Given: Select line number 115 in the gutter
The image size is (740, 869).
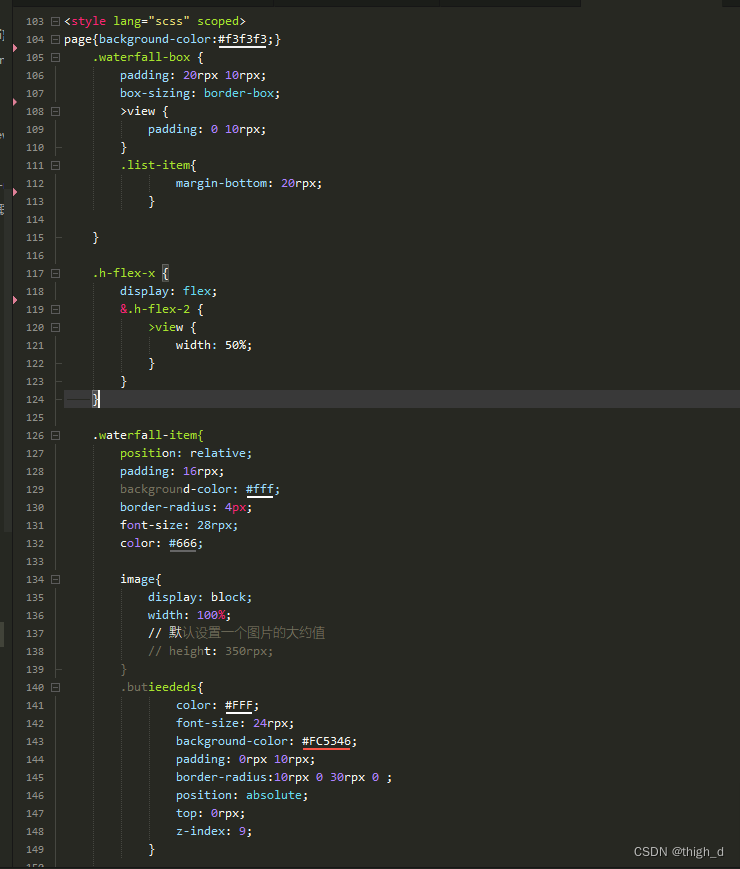Looking at the screenshot, I should pyautogui.click(x=35, y=237).
